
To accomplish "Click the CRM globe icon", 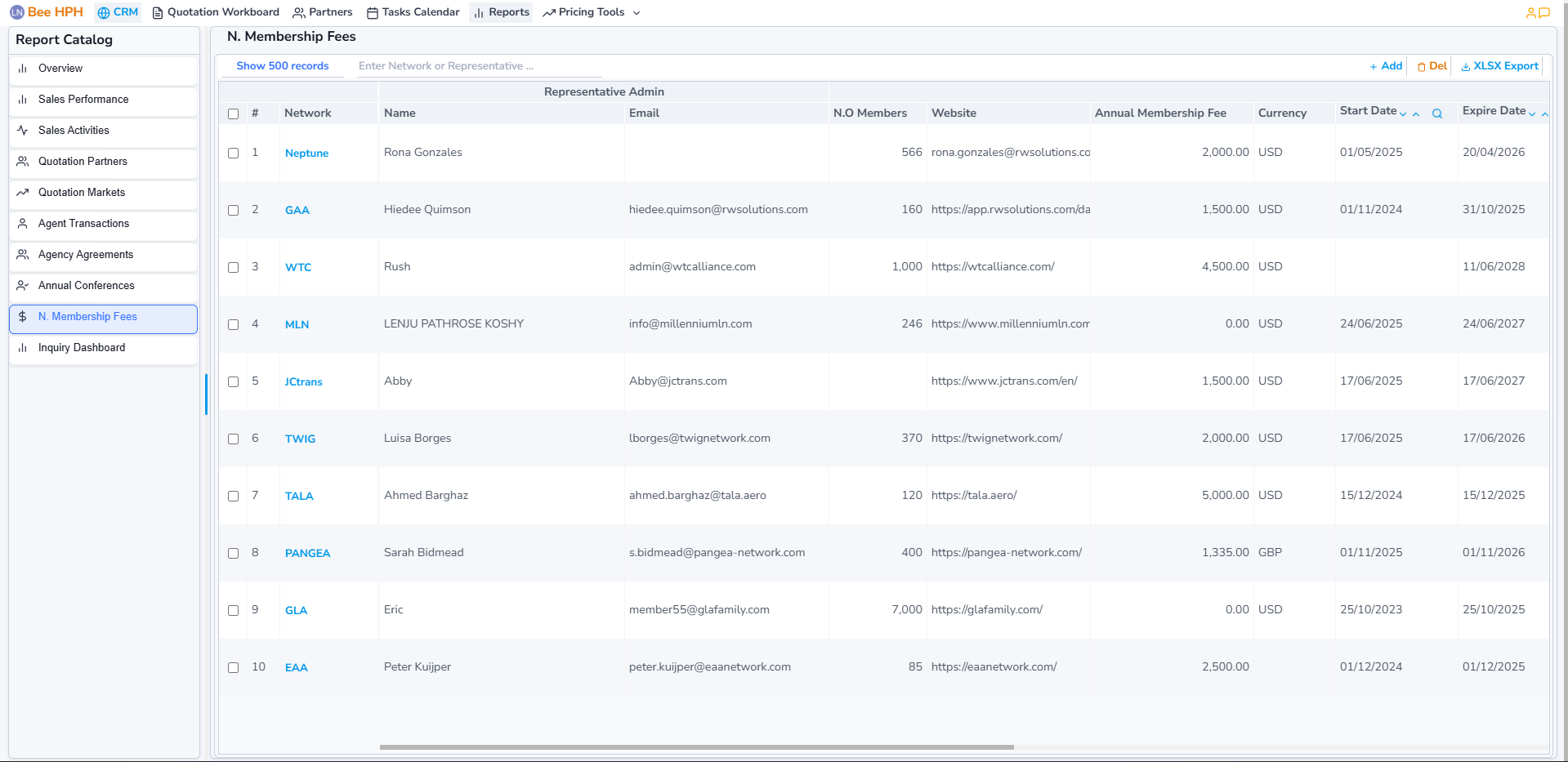I will click(104, 13).
